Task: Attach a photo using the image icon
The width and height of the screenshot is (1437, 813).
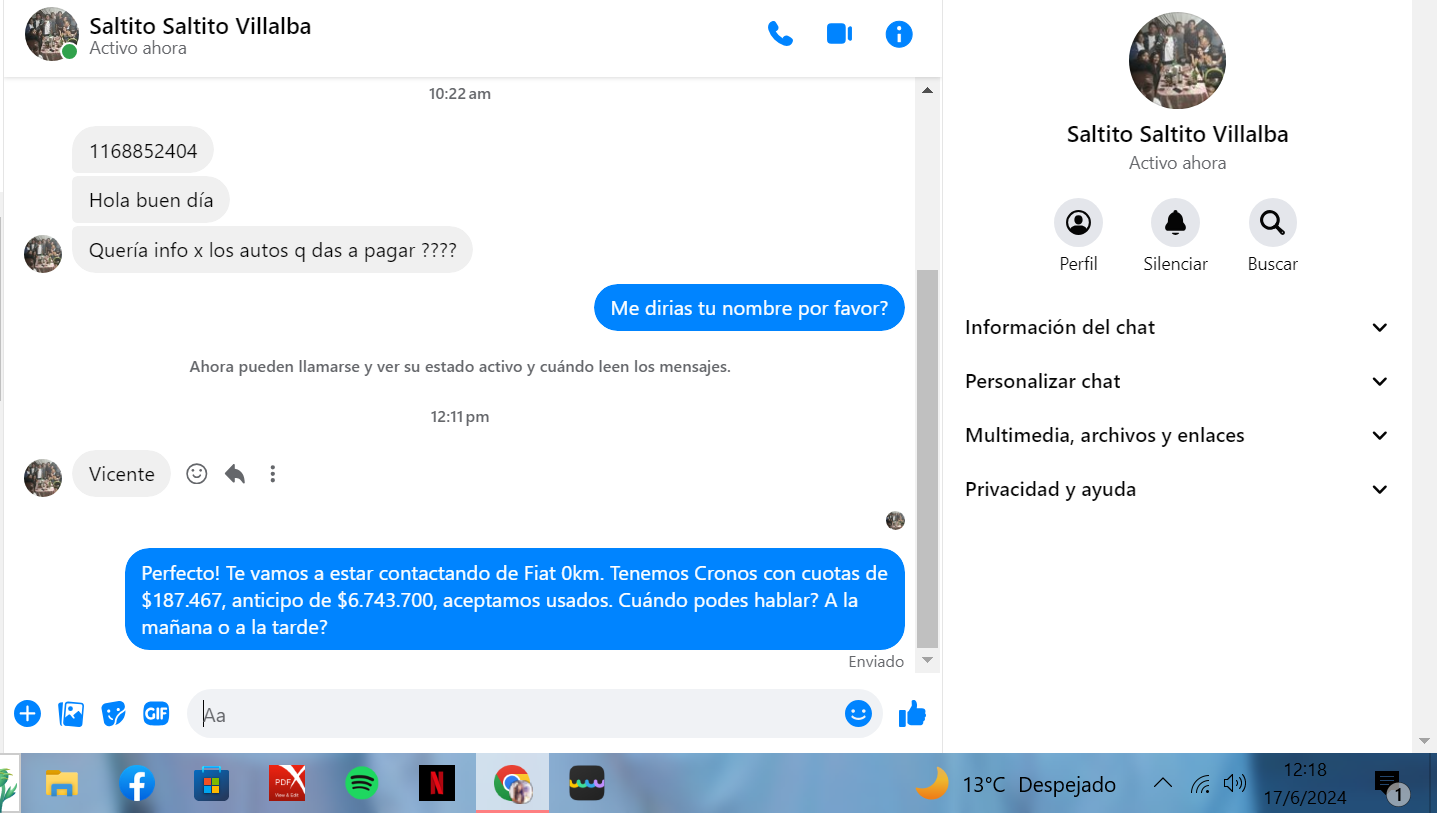Action: [71, 713]
